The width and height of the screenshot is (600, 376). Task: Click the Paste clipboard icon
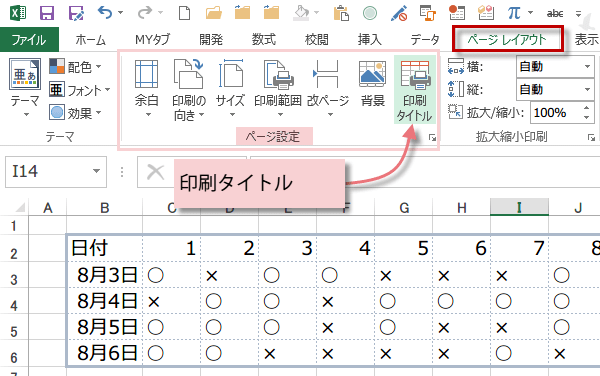pos(341,13)
